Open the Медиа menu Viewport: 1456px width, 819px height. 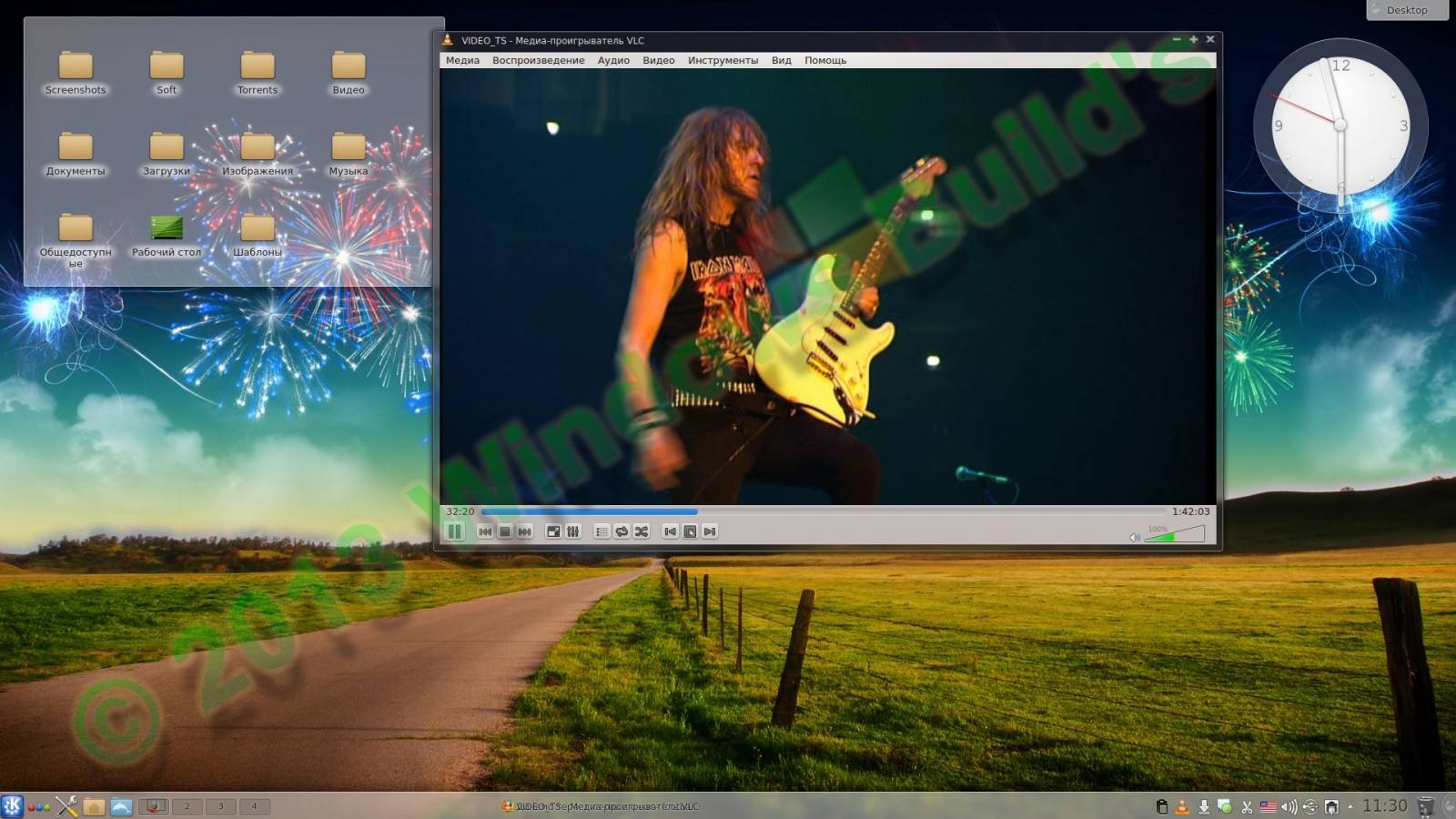(462, 60)
